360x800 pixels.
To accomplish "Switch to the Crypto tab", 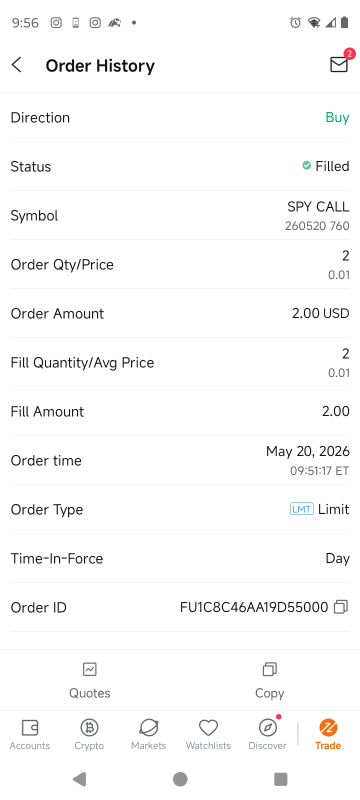I will pyautogui.click(x=89, y=727).
